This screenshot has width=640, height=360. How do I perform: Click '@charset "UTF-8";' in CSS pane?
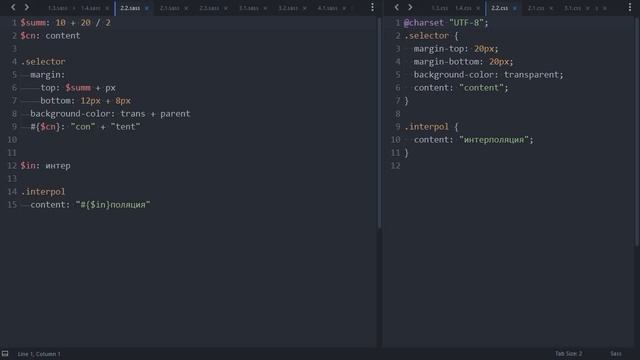[x=446, y=23]
